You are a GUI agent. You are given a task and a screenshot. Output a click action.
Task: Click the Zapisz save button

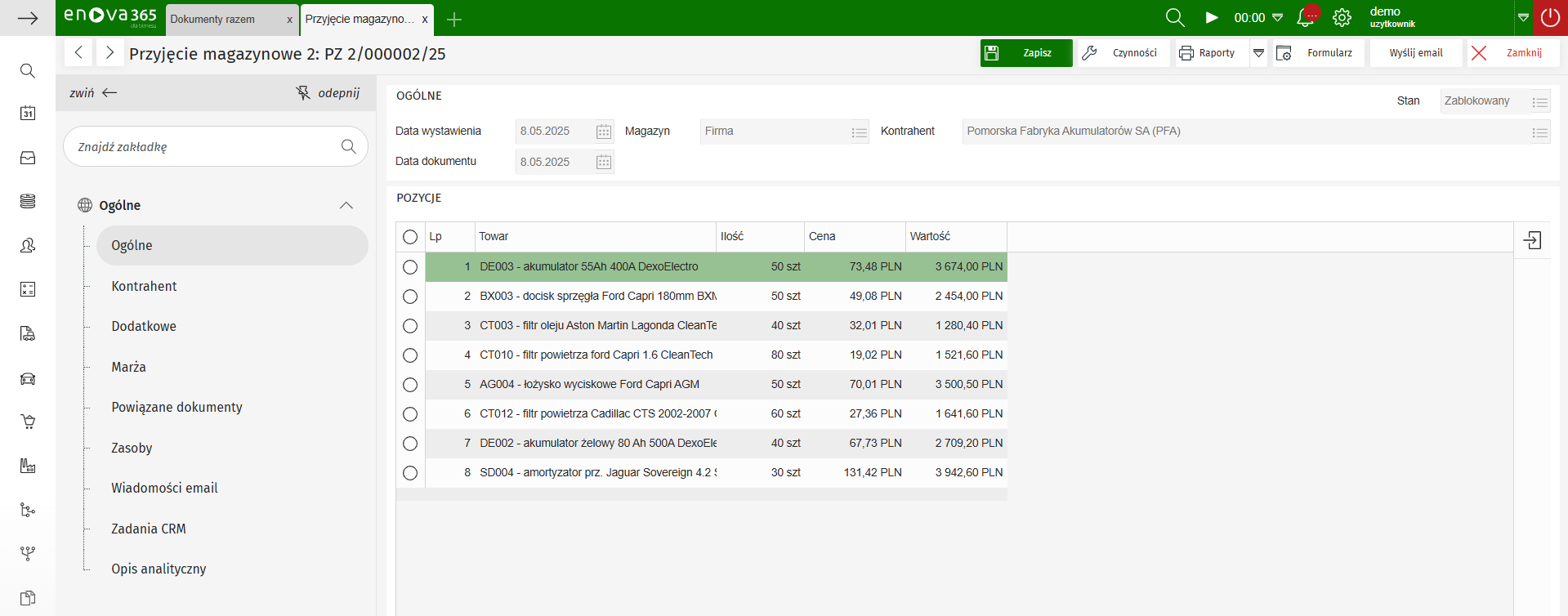tap(1026, 53)
